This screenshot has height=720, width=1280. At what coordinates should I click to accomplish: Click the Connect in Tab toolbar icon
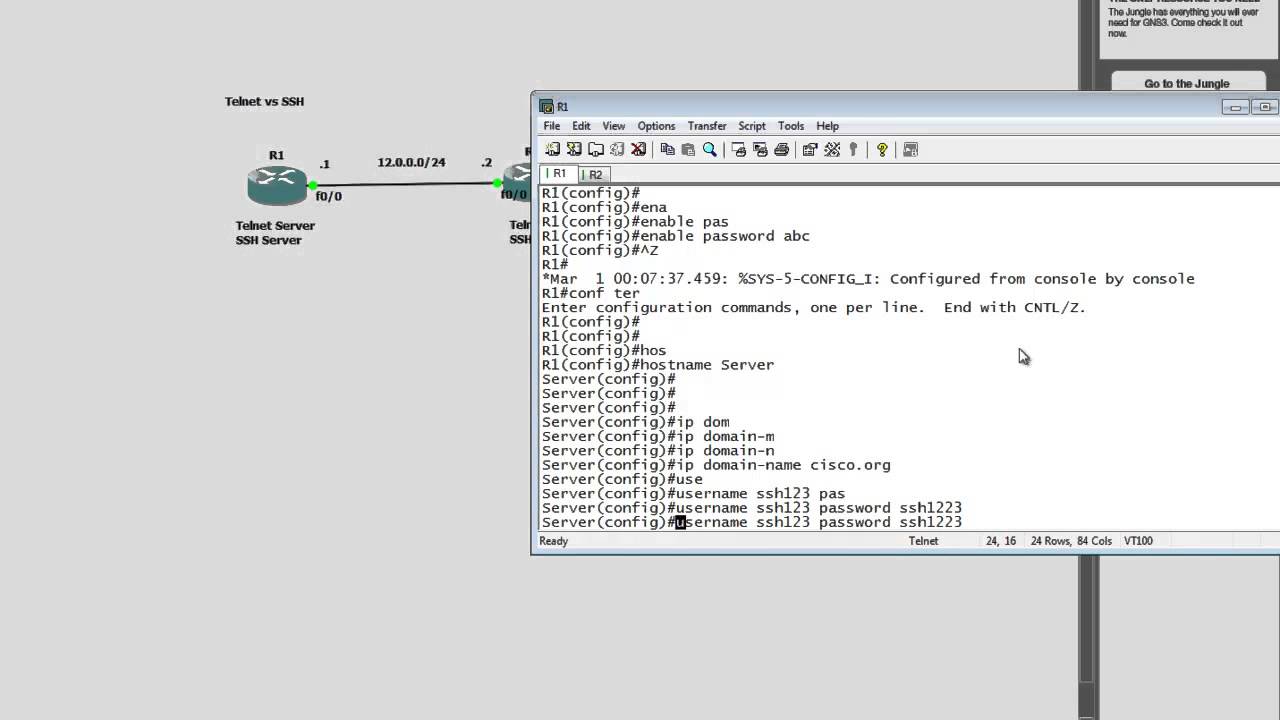(x=596, y=149)
